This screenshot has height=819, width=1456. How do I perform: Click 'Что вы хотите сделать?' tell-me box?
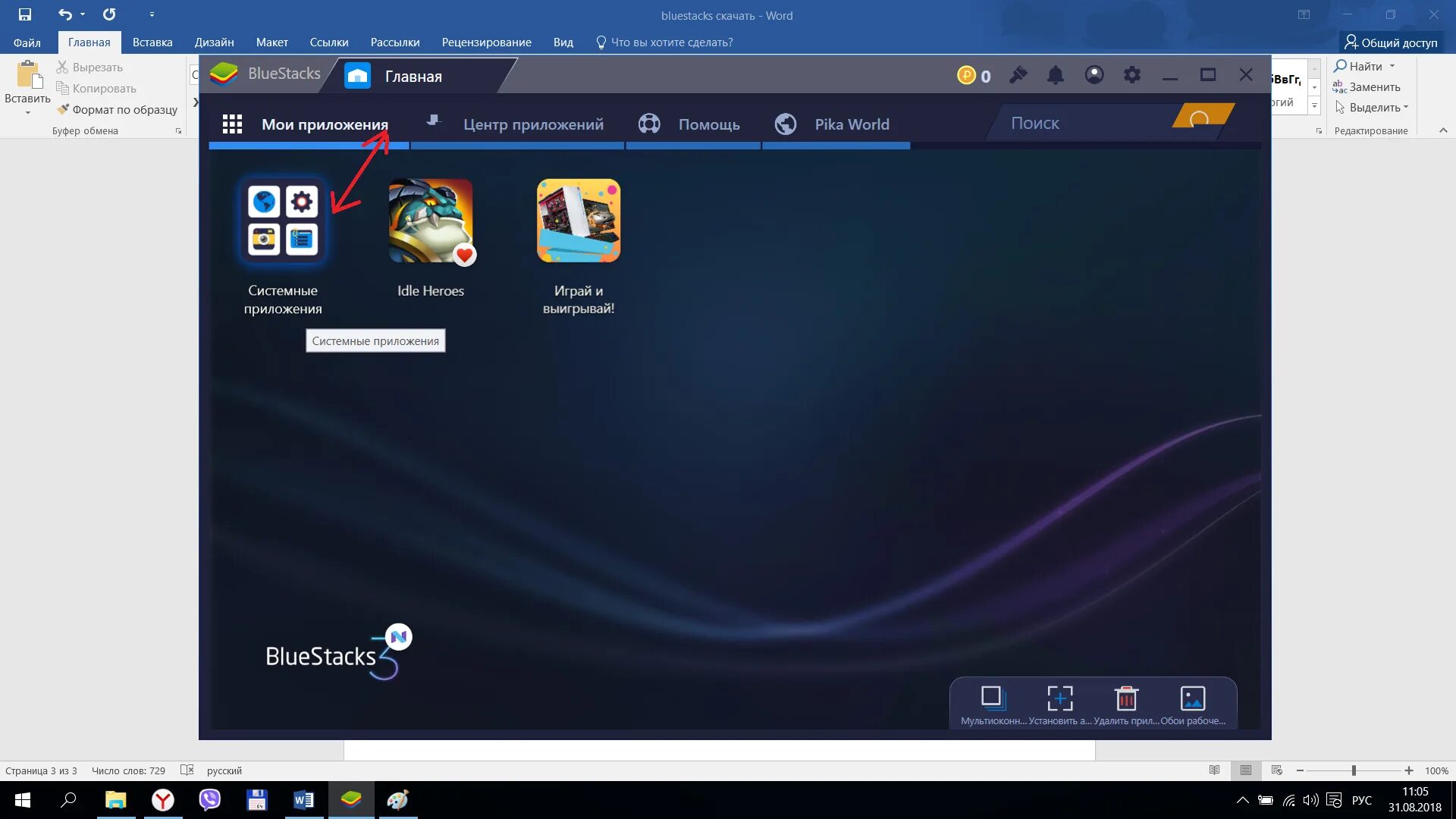click(664, 42)
